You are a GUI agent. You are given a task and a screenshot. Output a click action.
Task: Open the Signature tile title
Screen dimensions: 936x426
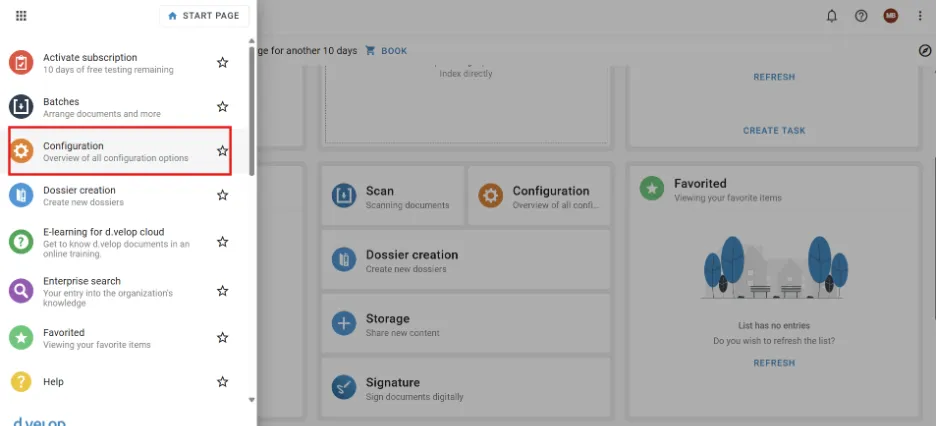pyautogui.click(x=393, y=382)
